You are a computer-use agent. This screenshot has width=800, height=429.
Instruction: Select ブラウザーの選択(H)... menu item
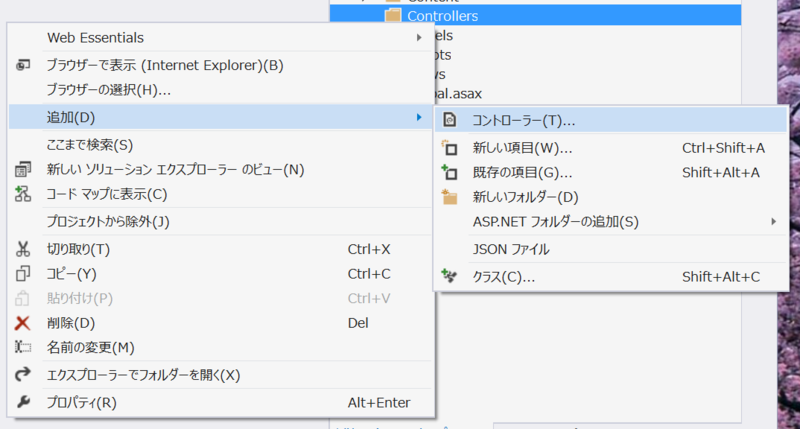(220, 90)
